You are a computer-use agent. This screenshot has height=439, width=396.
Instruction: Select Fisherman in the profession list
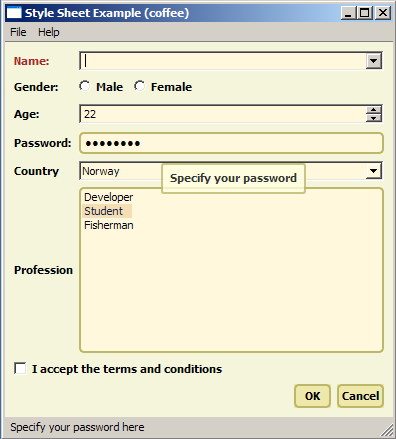(108, 225)
